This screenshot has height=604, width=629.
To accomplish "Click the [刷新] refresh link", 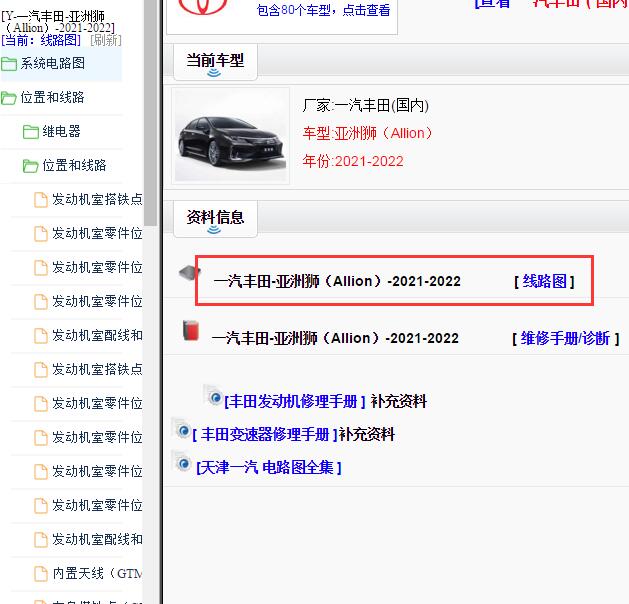I will pos(106,41).
